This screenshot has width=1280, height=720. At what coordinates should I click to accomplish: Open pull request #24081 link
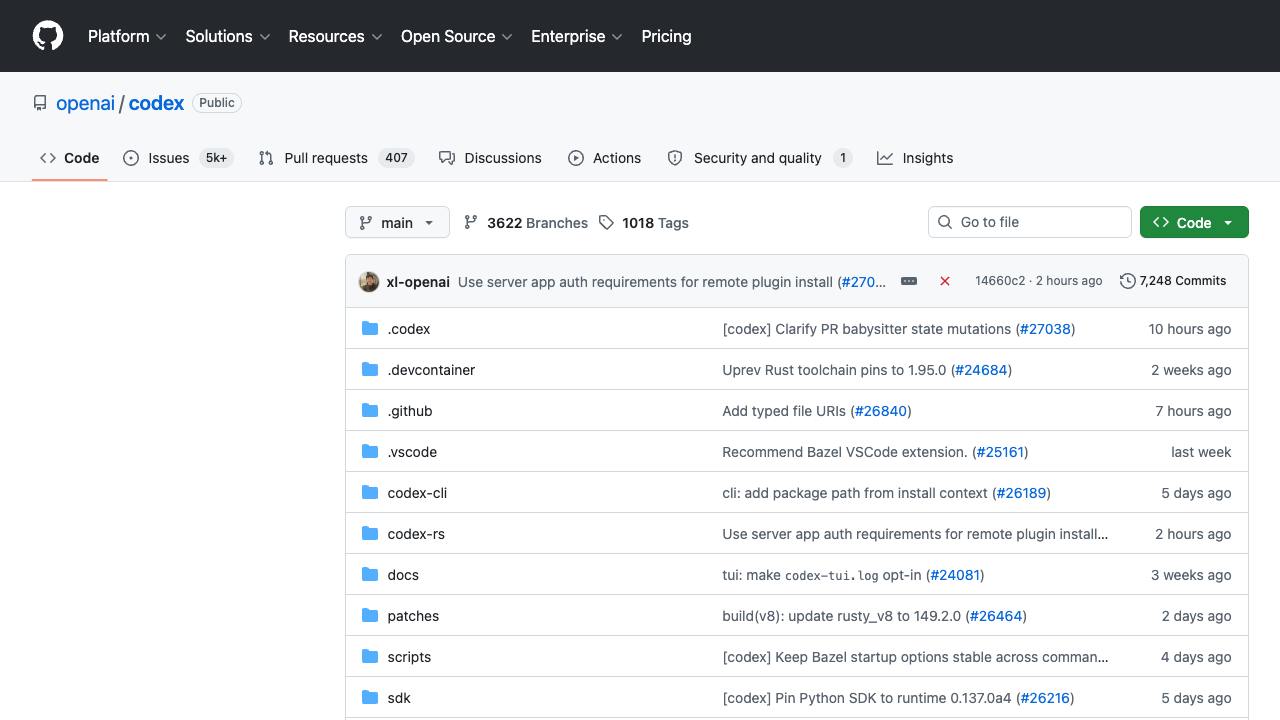955,575
